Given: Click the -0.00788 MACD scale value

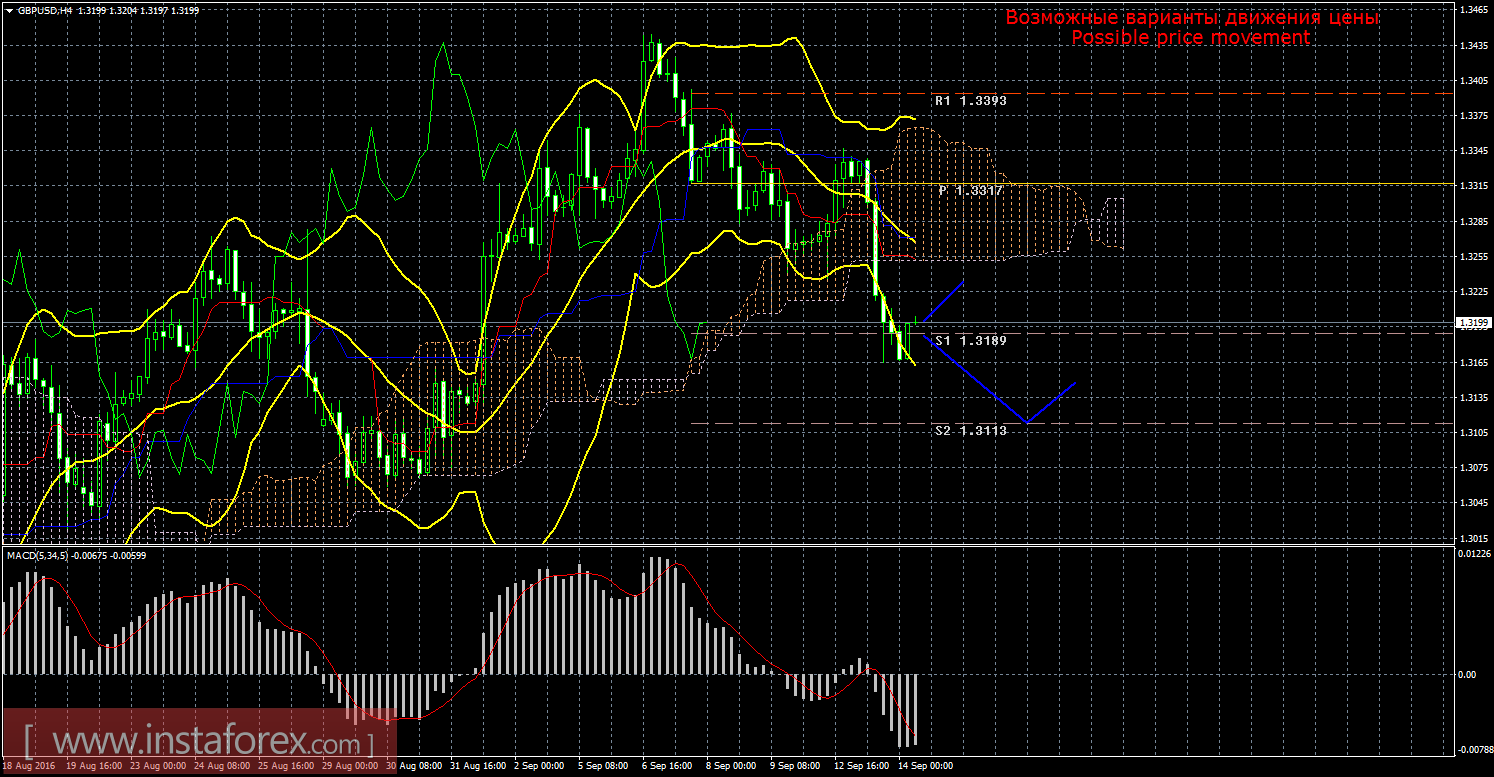Looking at the screenshot, I should 1474,749.
